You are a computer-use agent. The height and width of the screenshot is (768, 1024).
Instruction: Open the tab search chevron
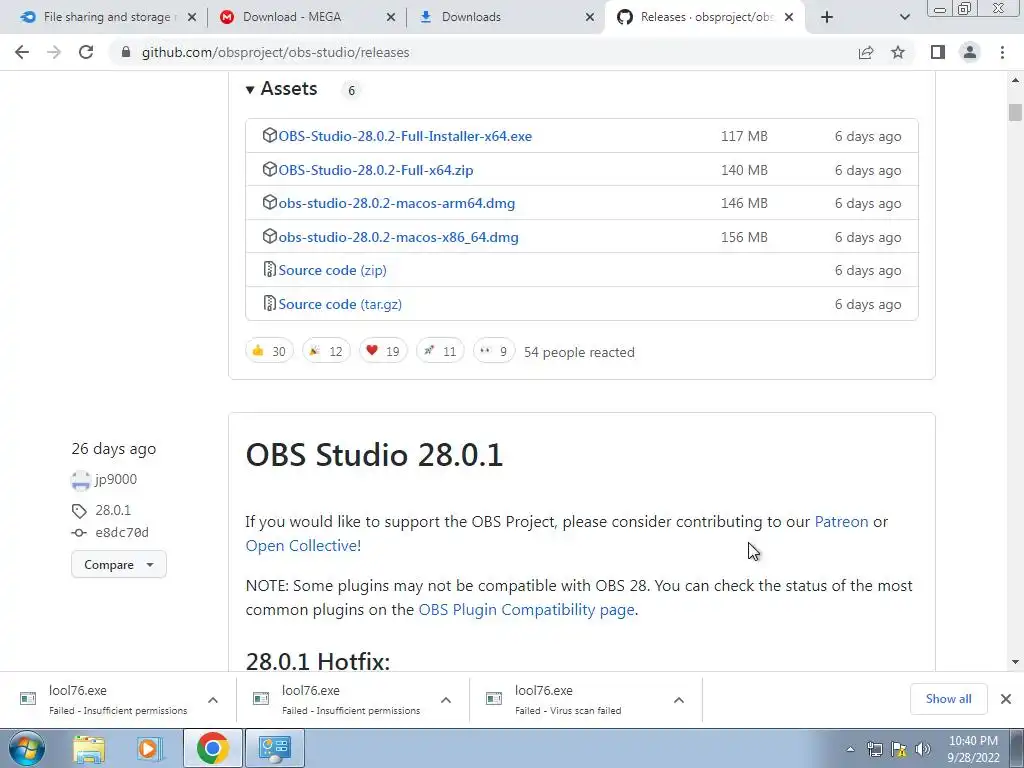904,17
